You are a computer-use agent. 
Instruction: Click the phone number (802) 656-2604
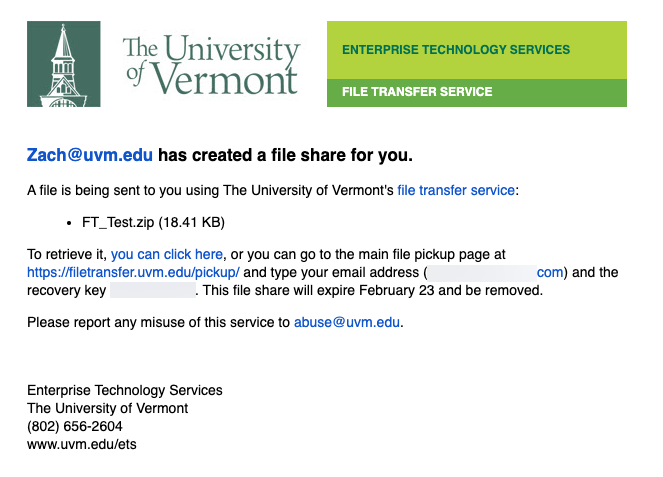(x=75, y=426)
